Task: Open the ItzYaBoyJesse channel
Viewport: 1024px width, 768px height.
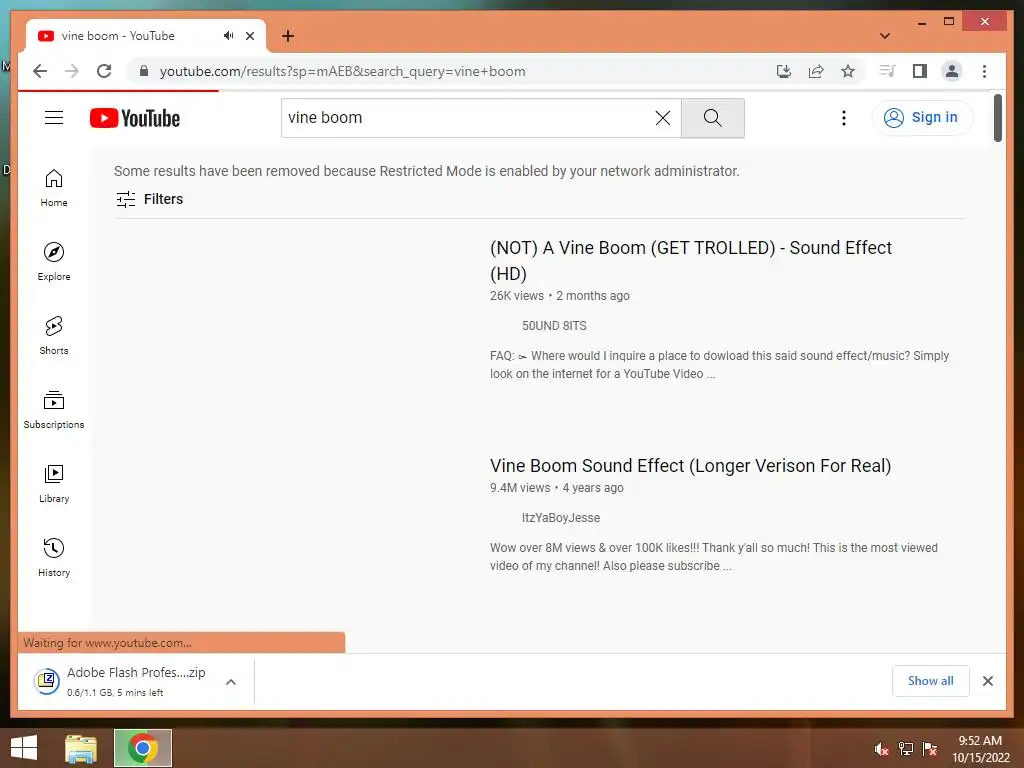Action: [560, 518]
